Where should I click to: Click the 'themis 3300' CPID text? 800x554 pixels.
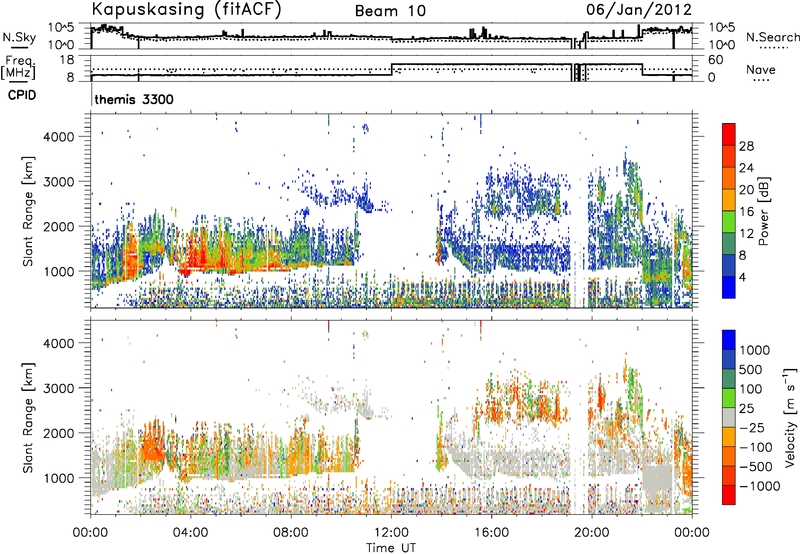(134, 99)
